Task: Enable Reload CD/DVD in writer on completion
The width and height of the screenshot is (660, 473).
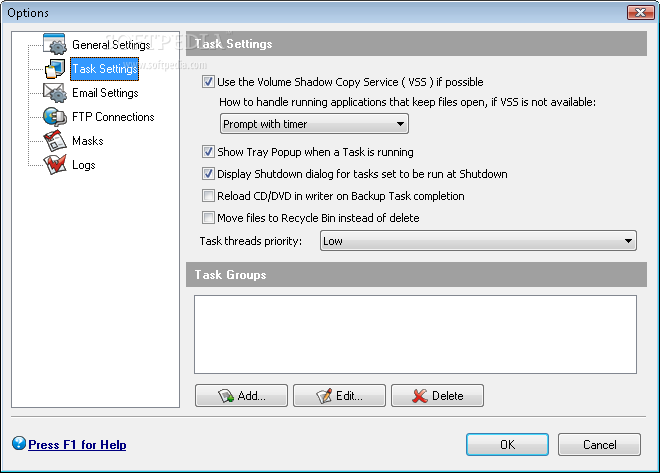Action: pyautogui.click(x=208, y=195)
